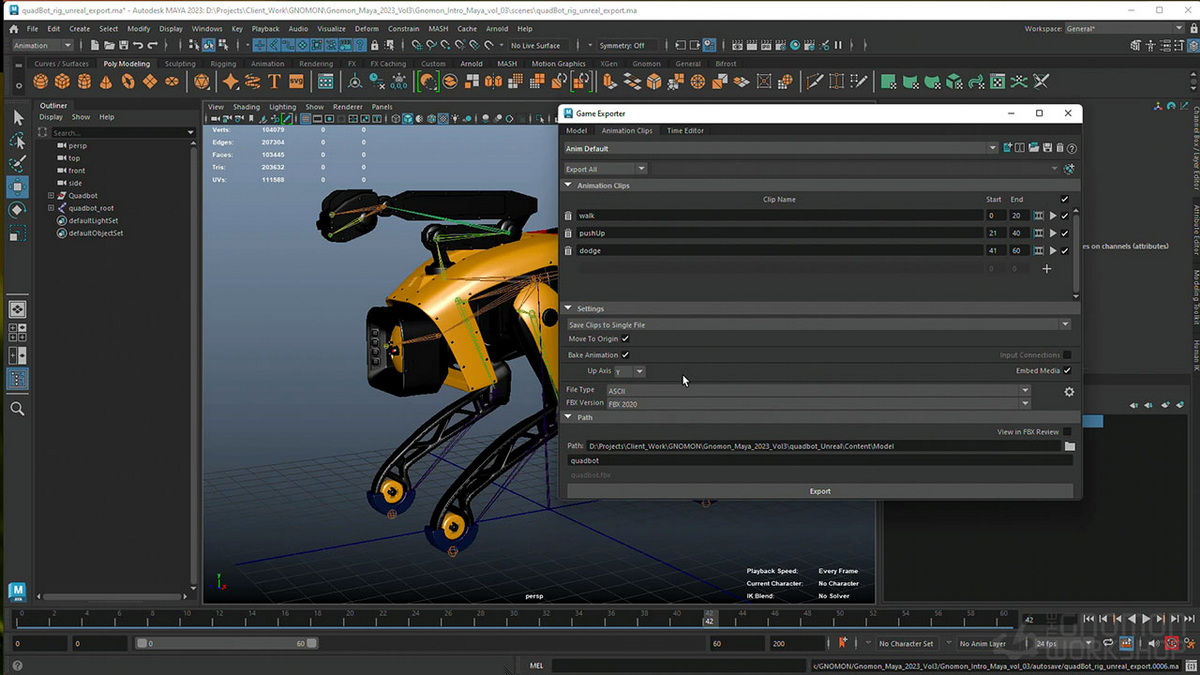1200x675 pixels.
Task: Open the File Type ASCII dropdown
Action: click(818, 390)
